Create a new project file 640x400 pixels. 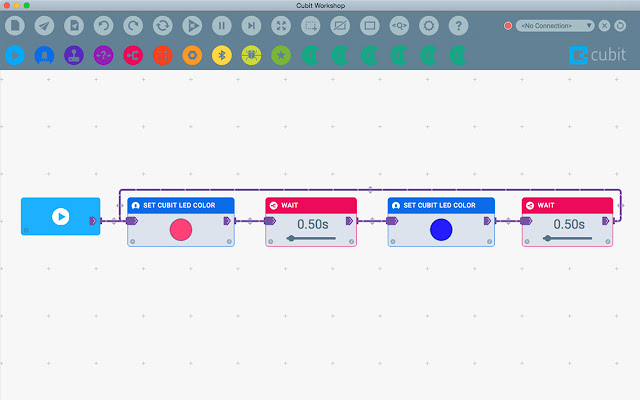(x=15, y=26)
